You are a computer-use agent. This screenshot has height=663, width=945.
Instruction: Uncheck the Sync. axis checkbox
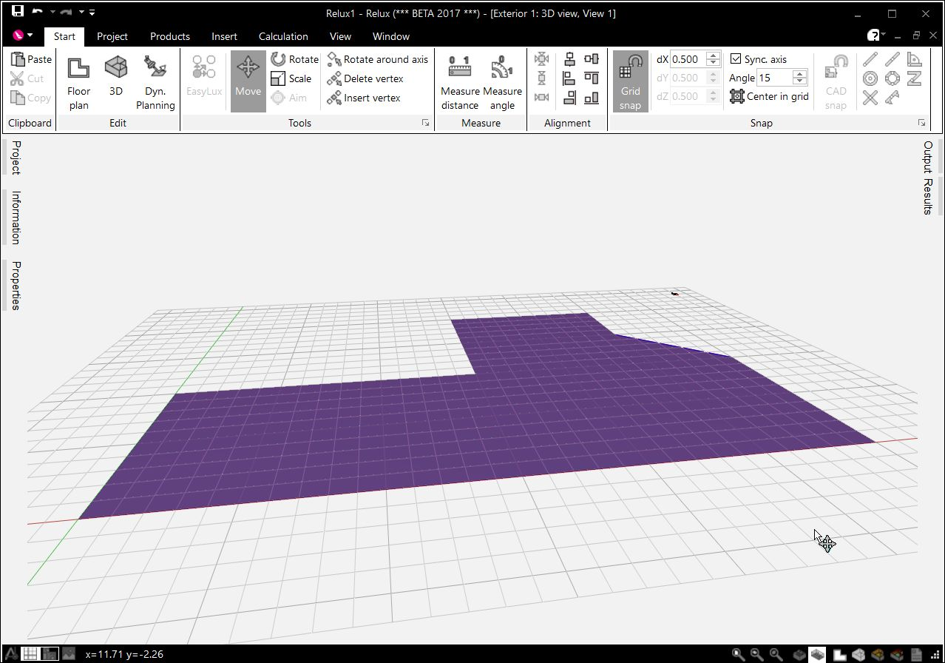click(735, 58)
